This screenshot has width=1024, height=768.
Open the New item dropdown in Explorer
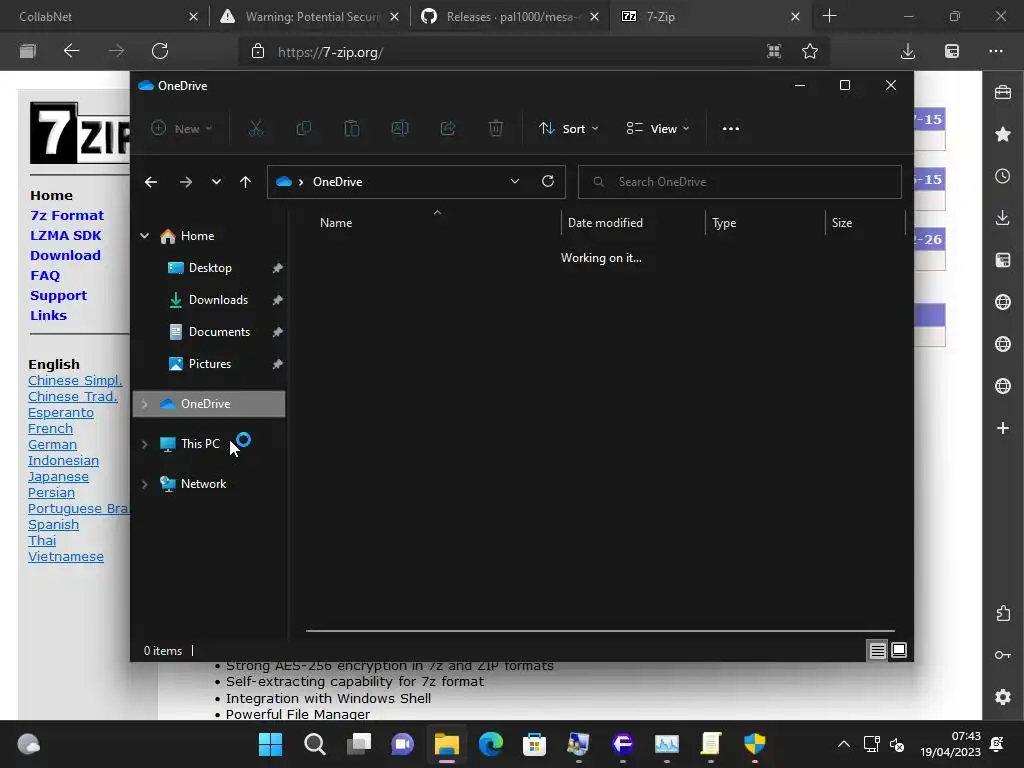(182, 129)
